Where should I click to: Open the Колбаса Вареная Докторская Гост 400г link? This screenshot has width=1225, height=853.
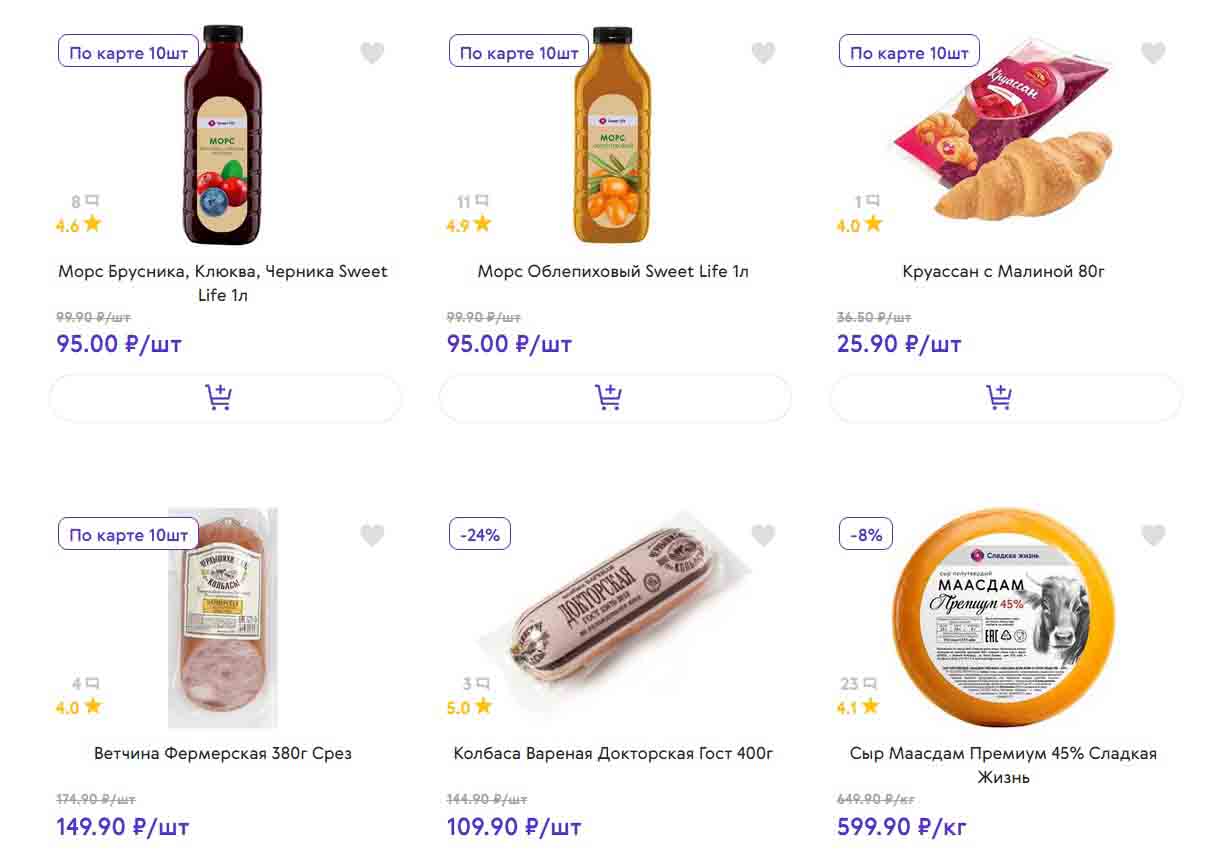pyautogui.click(x=613, y=753)
